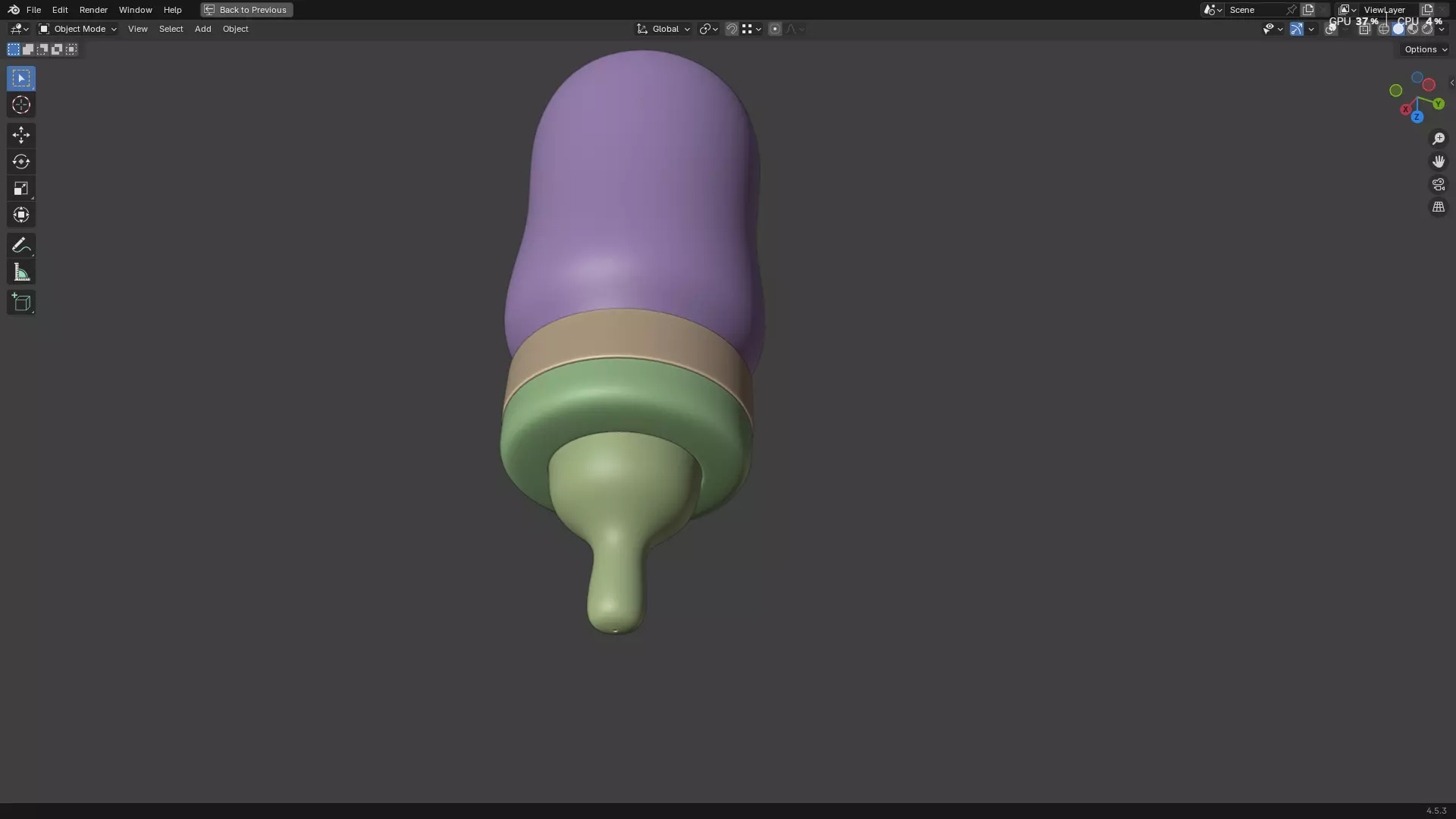Expand the sidebar arrow

pyautogui.click(x=1451, y=83)
